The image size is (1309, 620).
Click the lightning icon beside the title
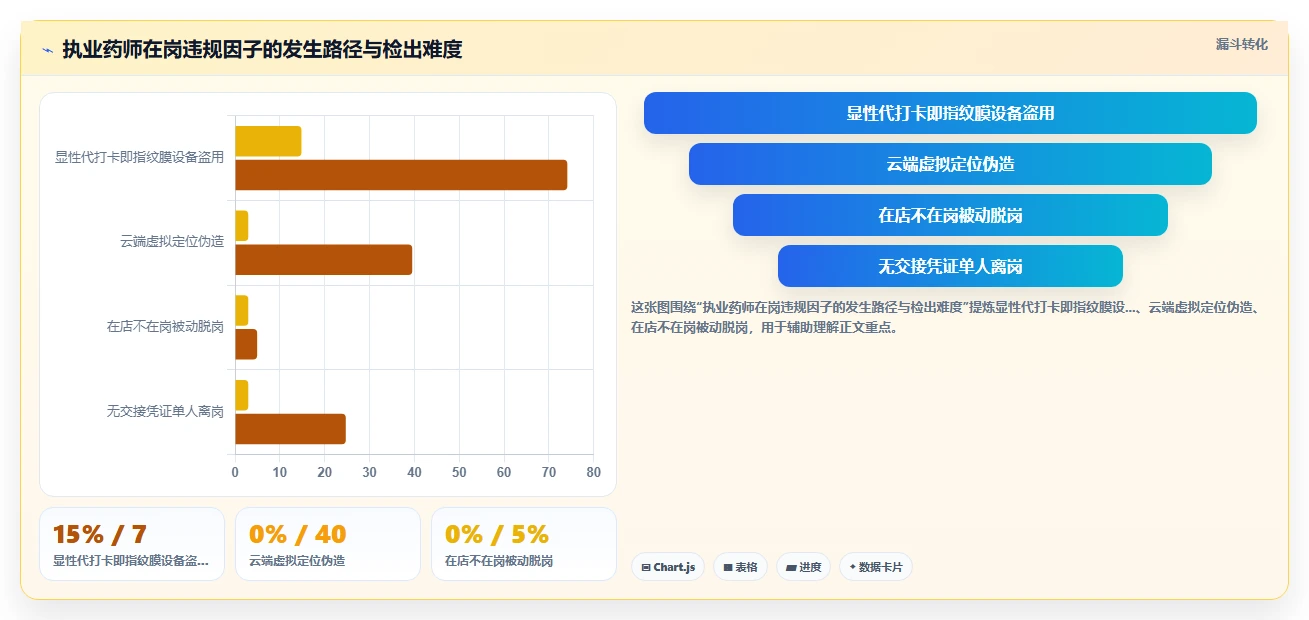[47, 50]
